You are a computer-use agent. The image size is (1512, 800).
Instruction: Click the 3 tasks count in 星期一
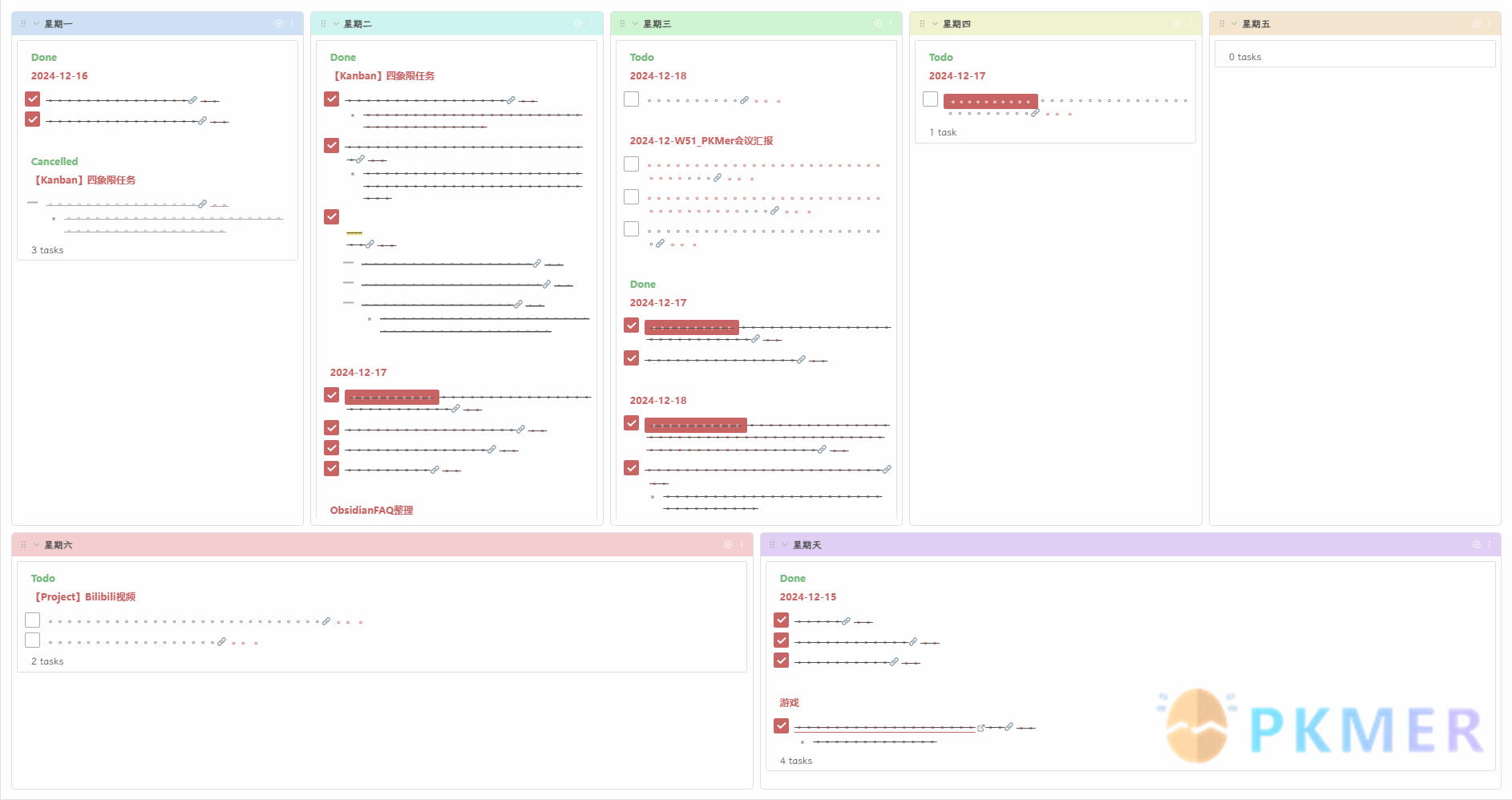tap(46, 250)
